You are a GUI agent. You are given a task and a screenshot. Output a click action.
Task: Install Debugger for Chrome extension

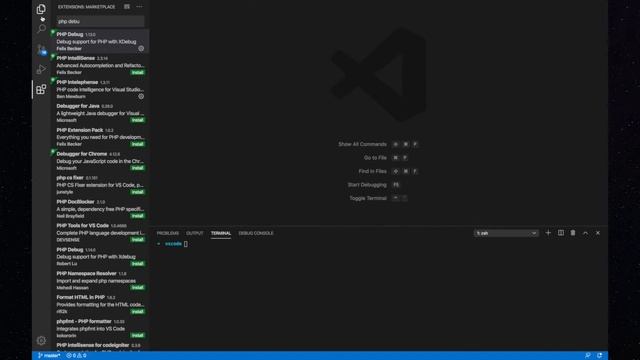(x=138, y=168)
